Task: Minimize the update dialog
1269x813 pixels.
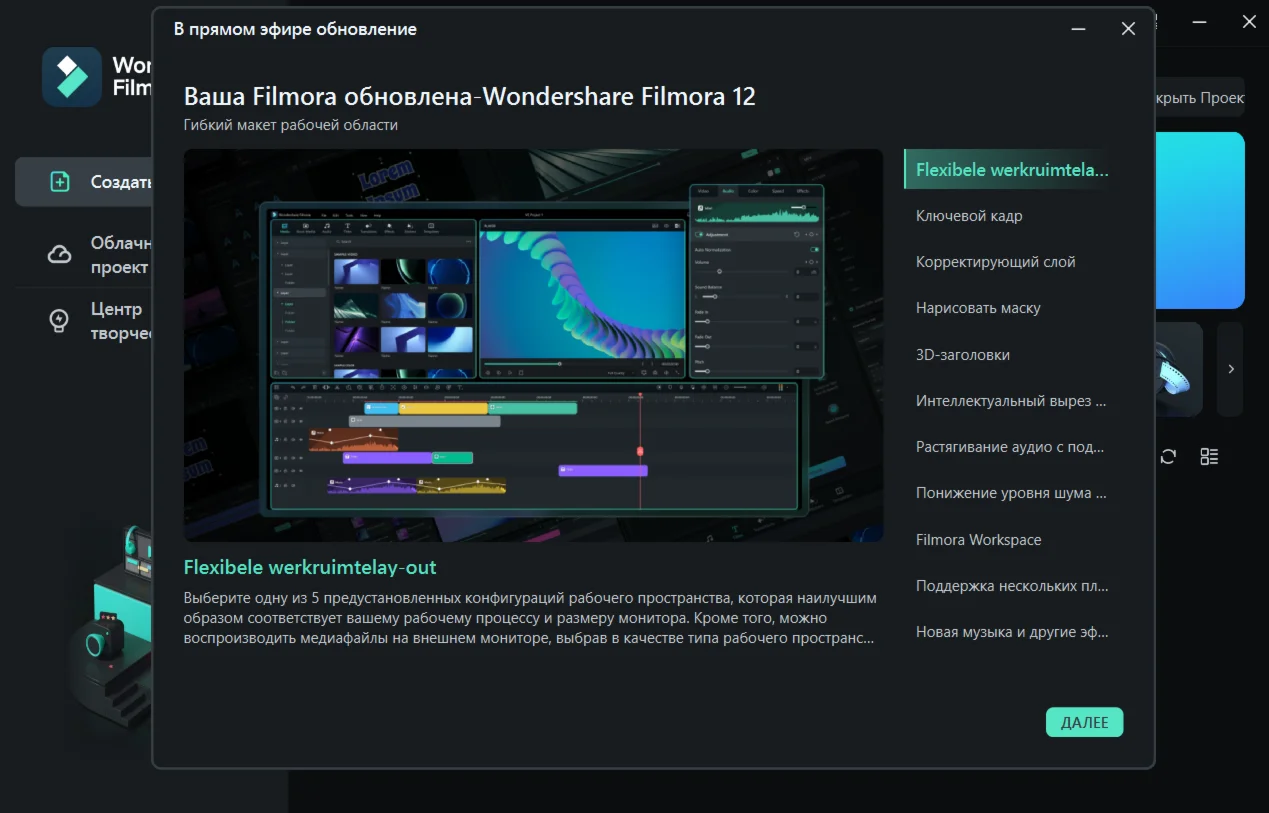Action: 1077,29
